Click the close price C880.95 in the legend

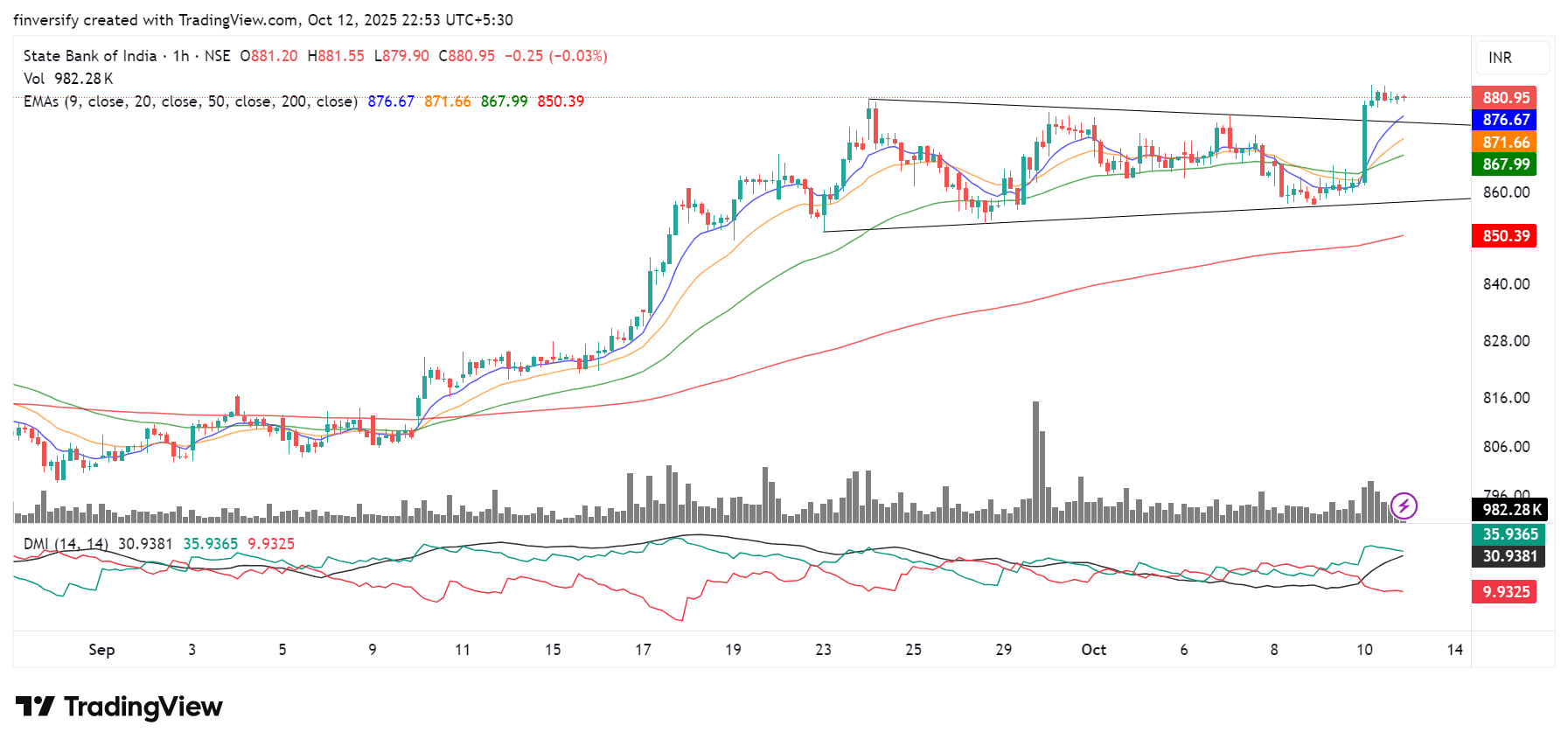(467, 56)
